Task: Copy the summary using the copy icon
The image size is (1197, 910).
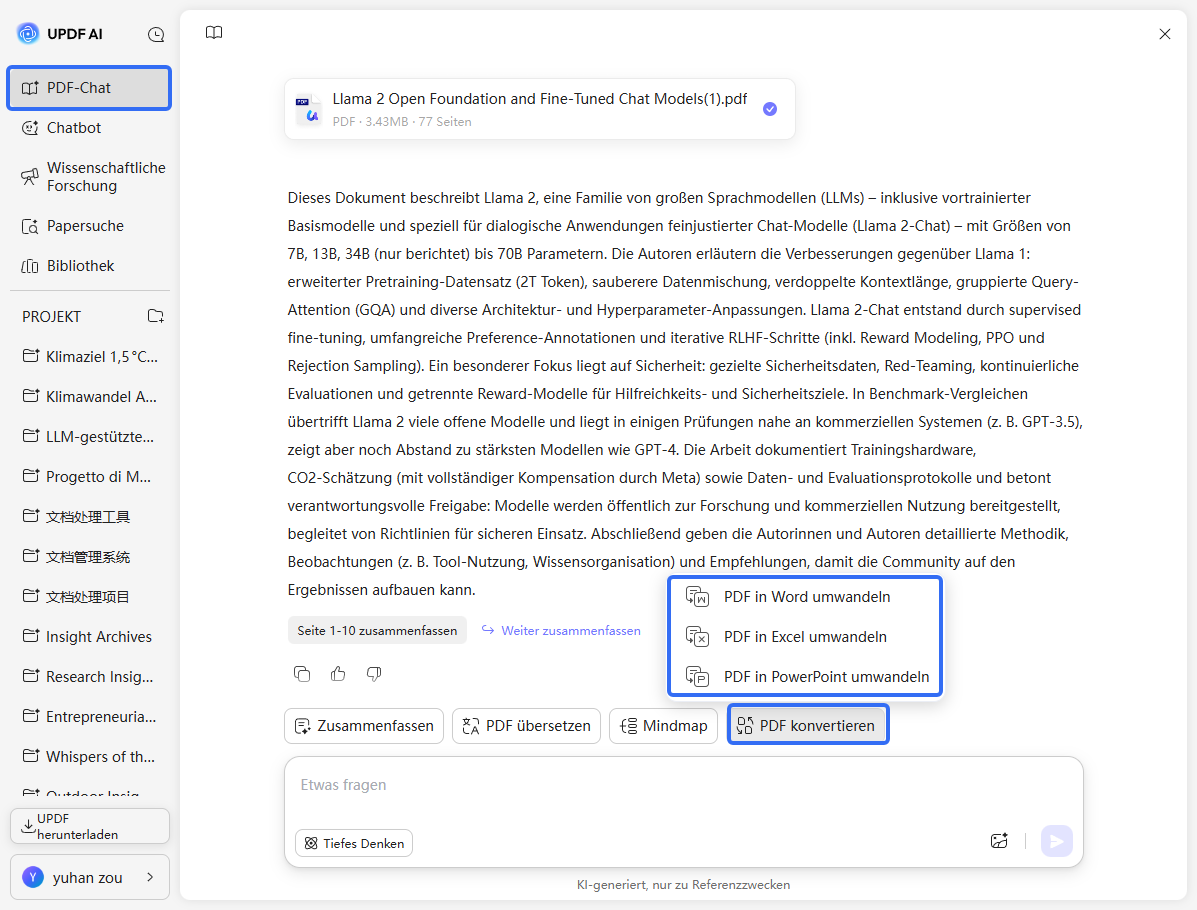Action: 302,673
